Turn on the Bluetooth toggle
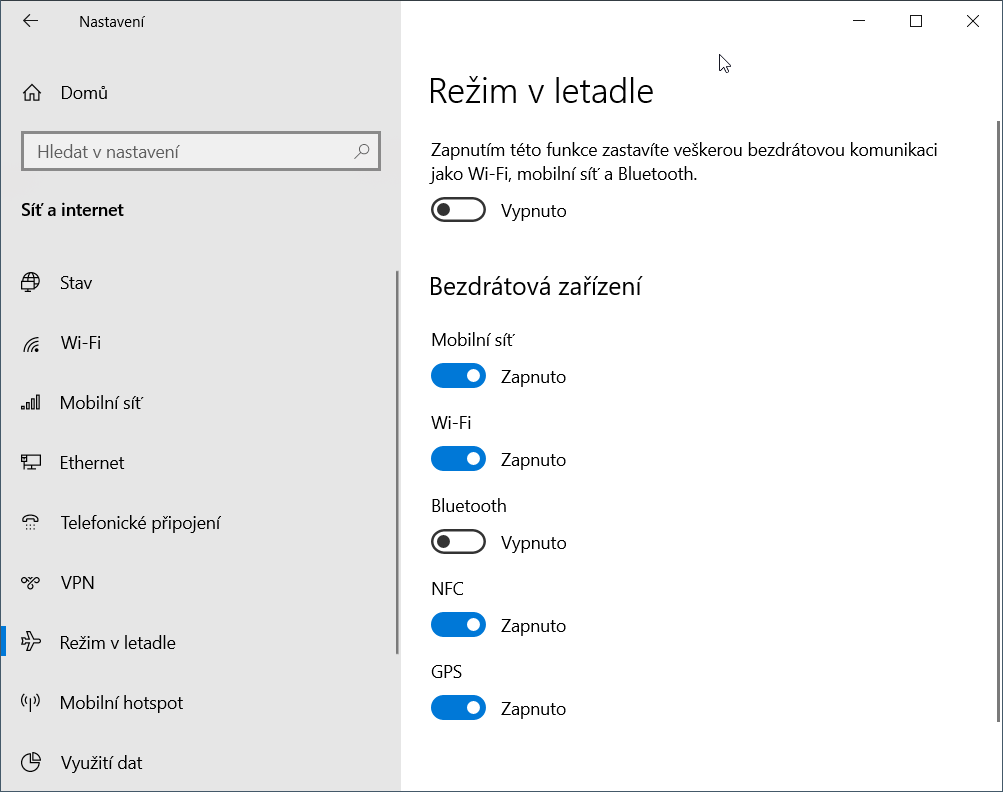Viewport: 1003px width, 792px height. 458,543
